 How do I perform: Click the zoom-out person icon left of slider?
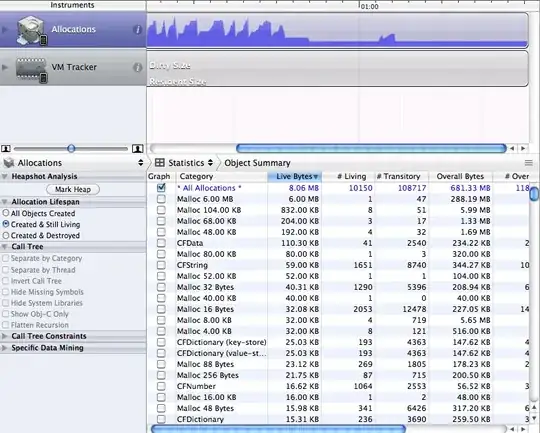tap(6, 148)
